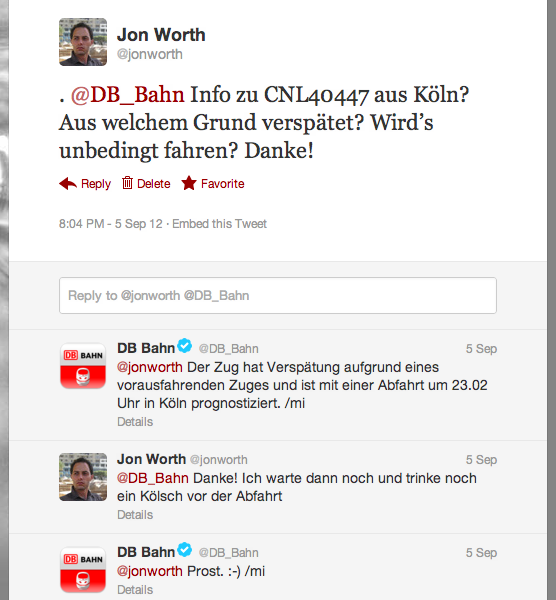
Task: Open the Embed this Tweet link
Action: coord(219,223)
